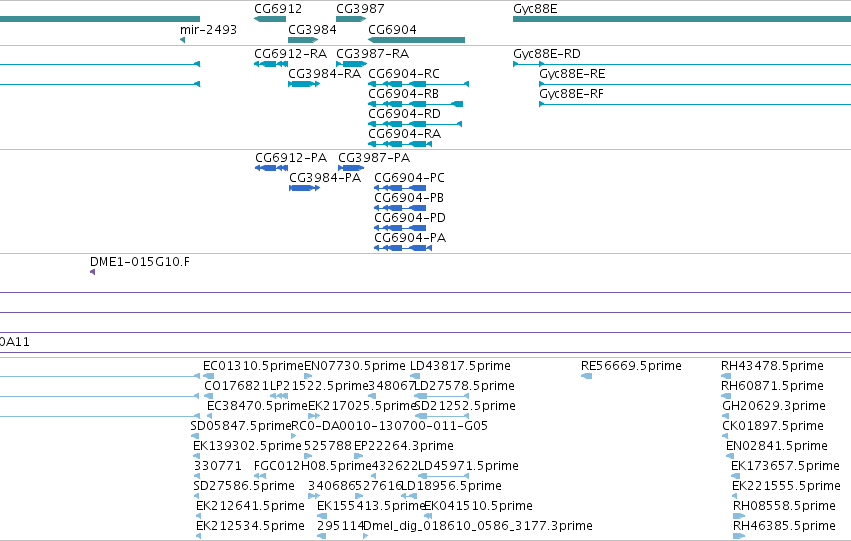Image resolution: width=851 pixels, height=541 pixels.
Task: Select the CK01897.5prime EST label
Action: click(x=773, y=427)
